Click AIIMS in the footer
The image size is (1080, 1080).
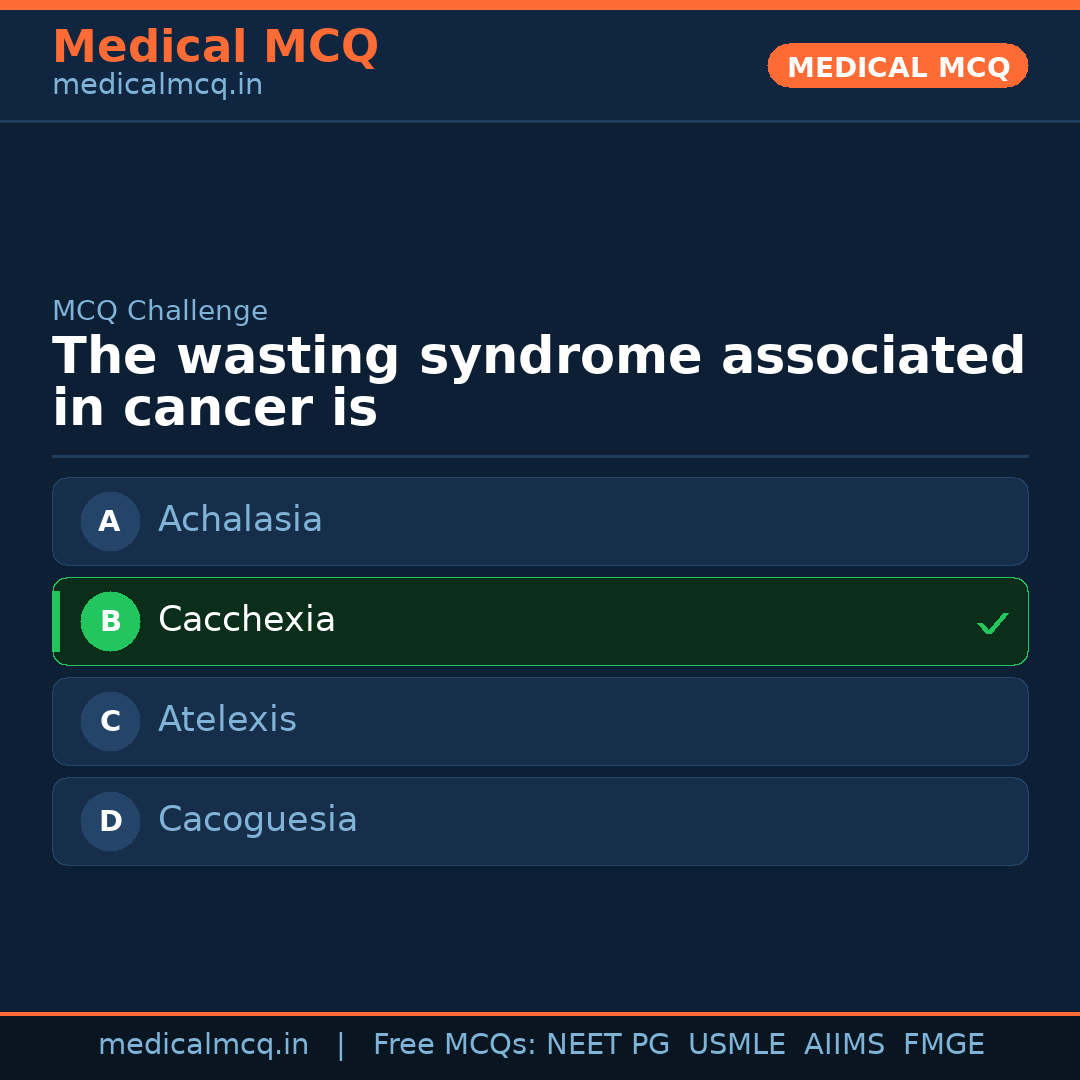(x=844, y=1045)
